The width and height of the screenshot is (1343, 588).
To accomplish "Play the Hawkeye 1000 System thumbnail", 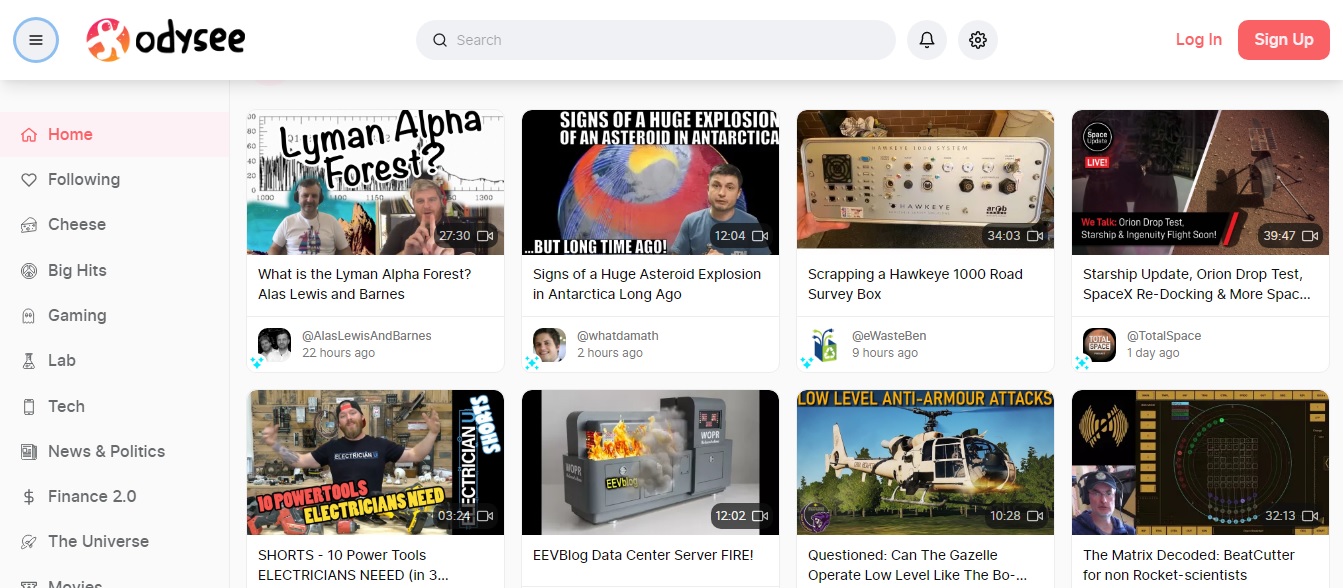I will [925, 182].
